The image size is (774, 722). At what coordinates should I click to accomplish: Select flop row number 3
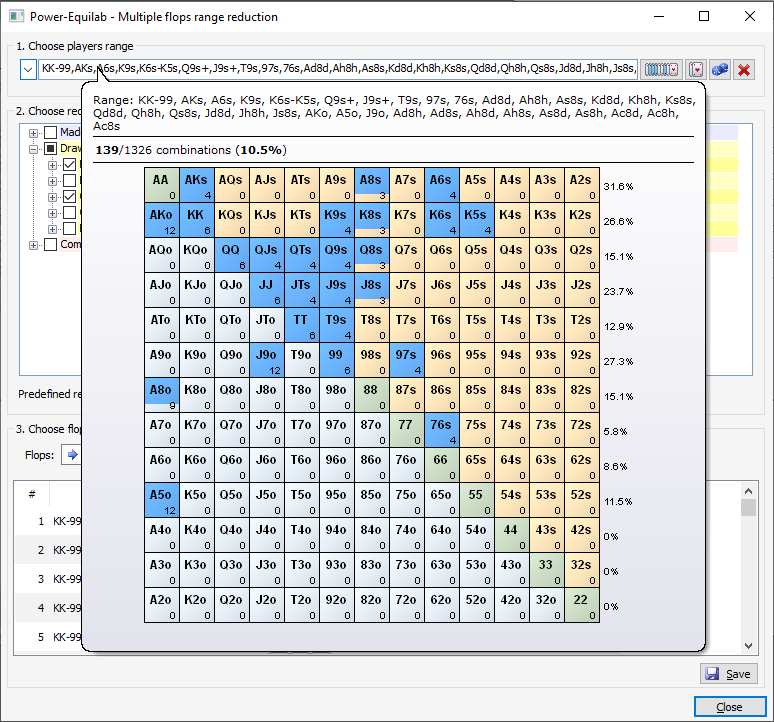(48, 579)
